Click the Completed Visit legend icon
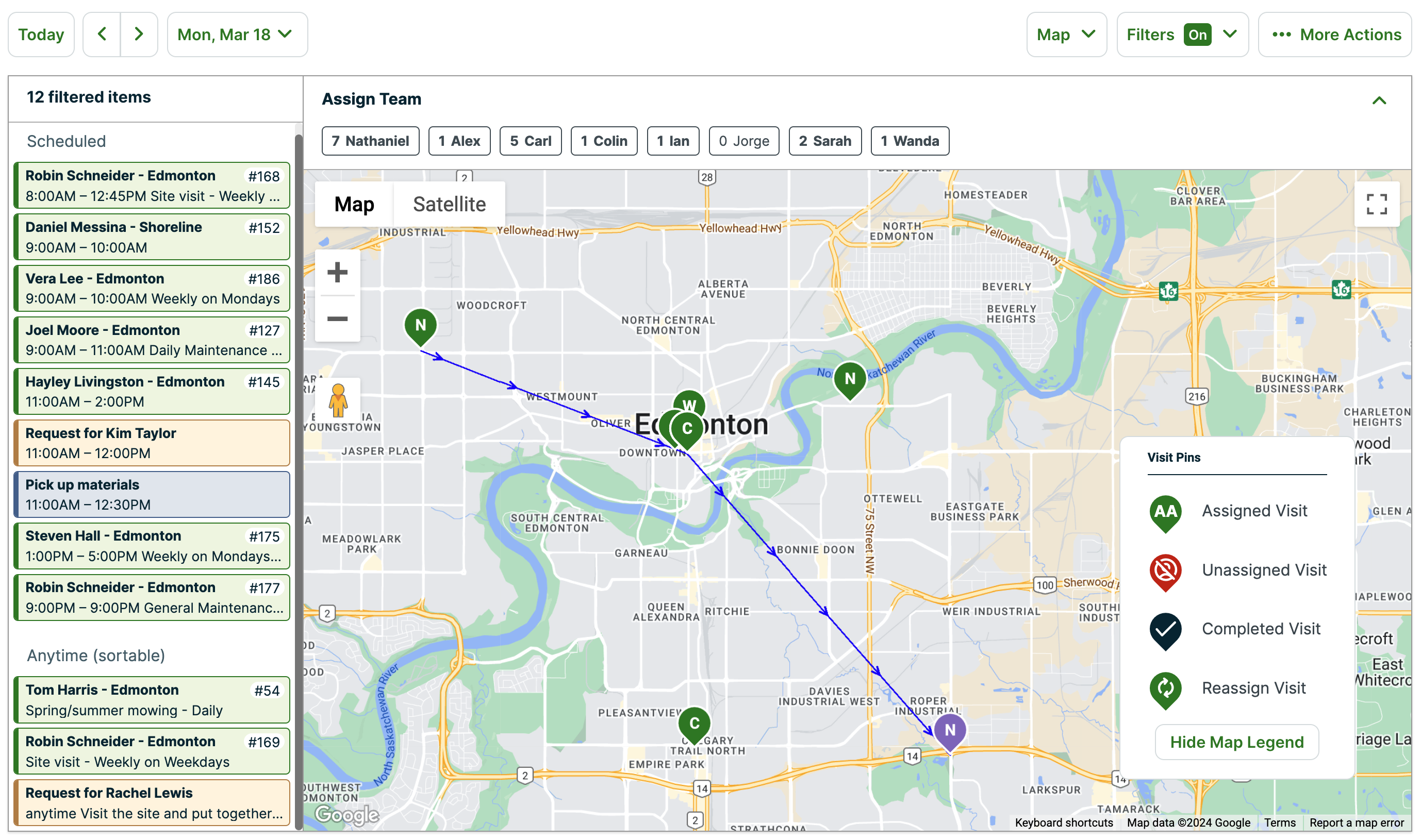The height and width of the screenshot is (840, 1421). point(1165,630)
